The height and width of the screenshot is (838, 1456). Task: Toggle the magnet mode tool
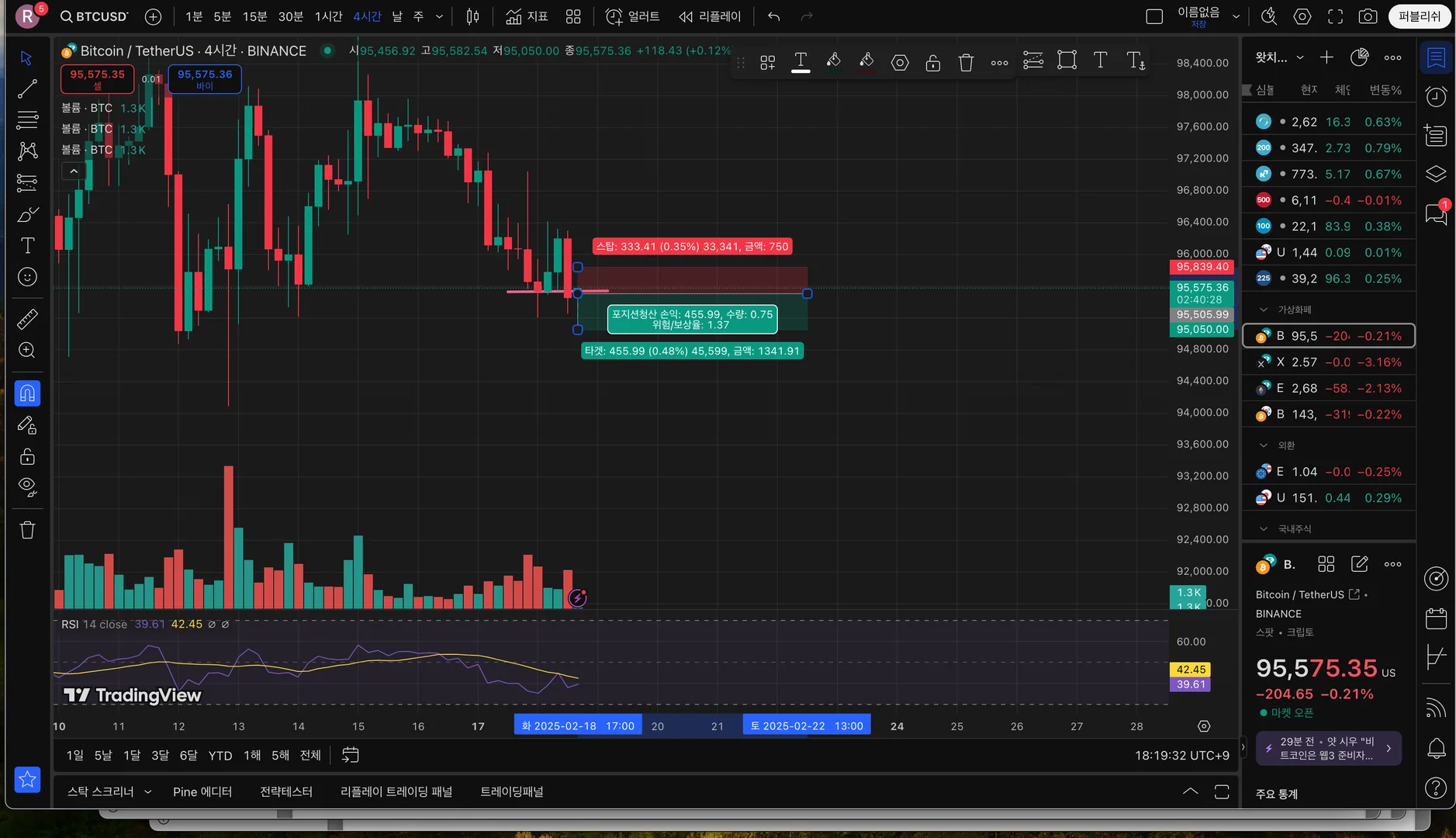27,393
